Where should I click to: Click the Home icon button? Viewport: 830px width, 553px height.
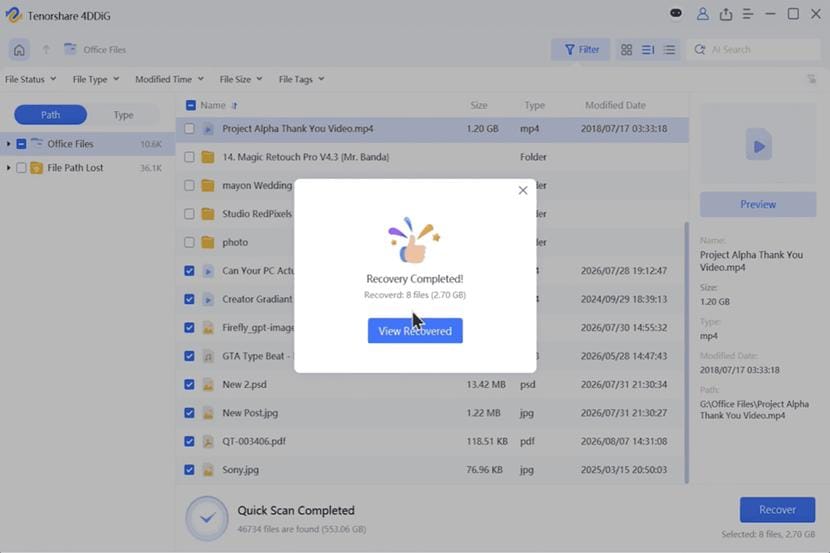tap(19, 50)
